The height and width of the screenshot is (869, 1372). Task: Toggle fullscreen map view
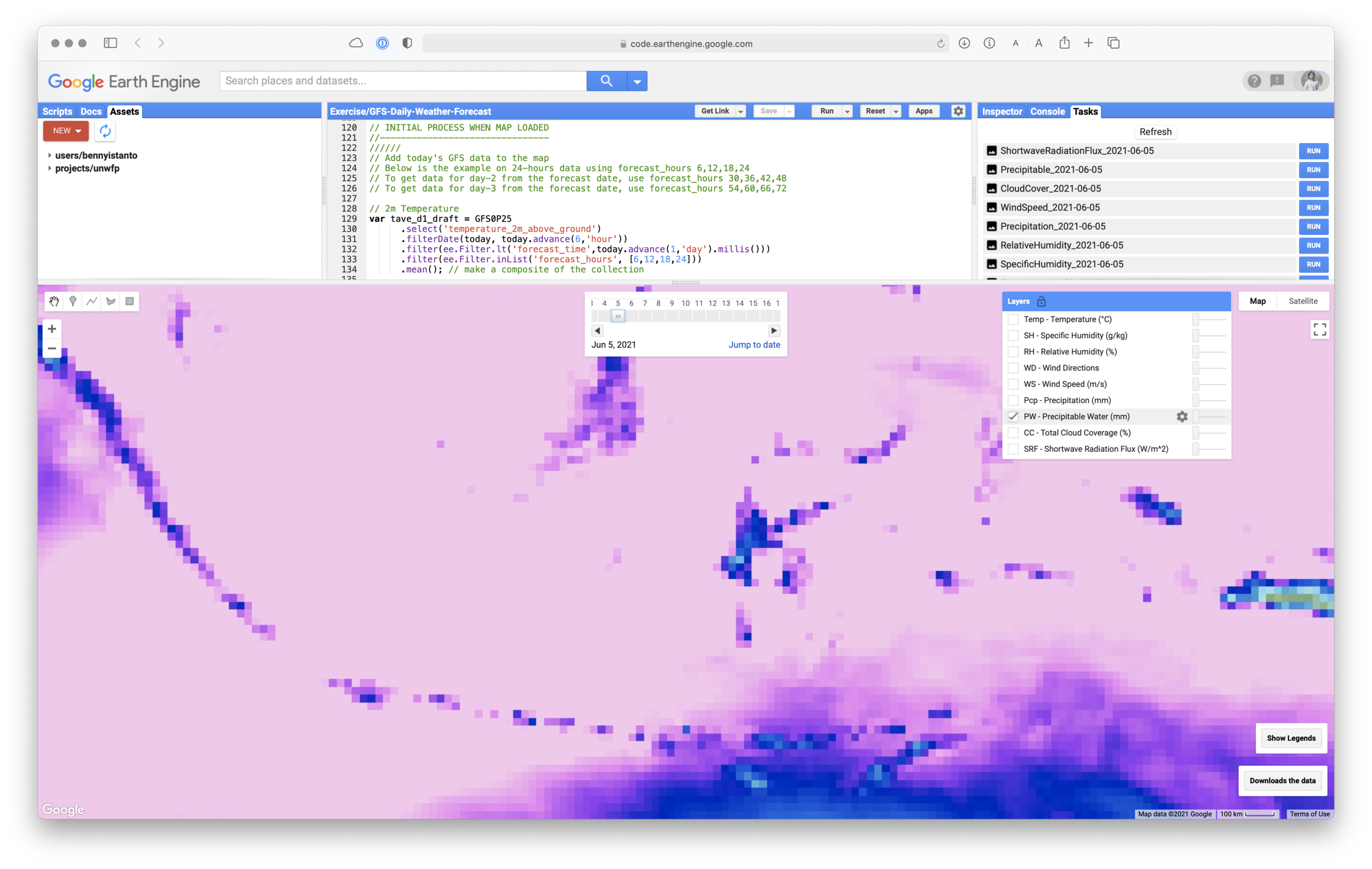[x=1319, y=329]
